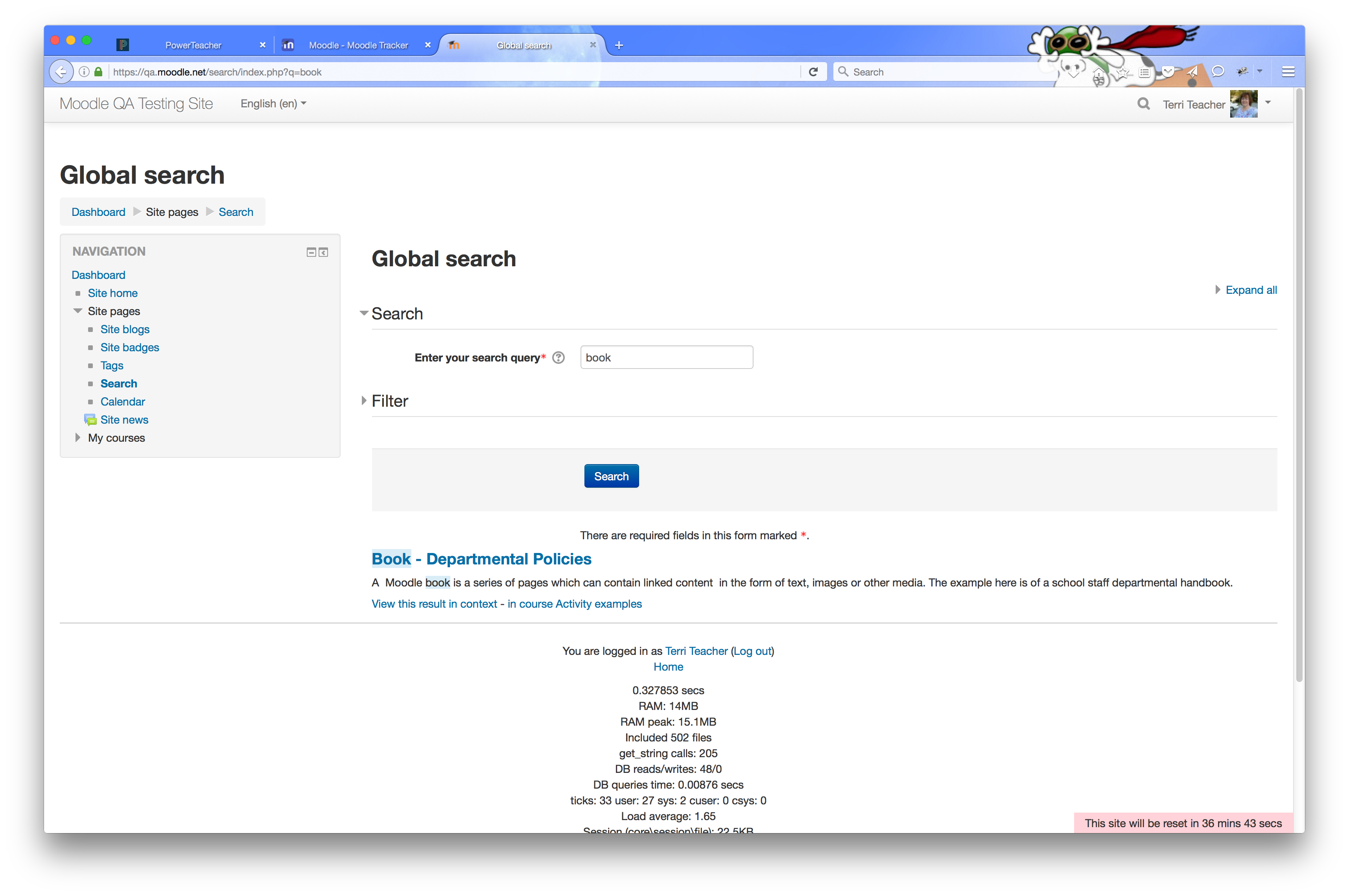Click the browser Home icon
The width and height of the screenshot is (1349, 896).
(1098, 72)
